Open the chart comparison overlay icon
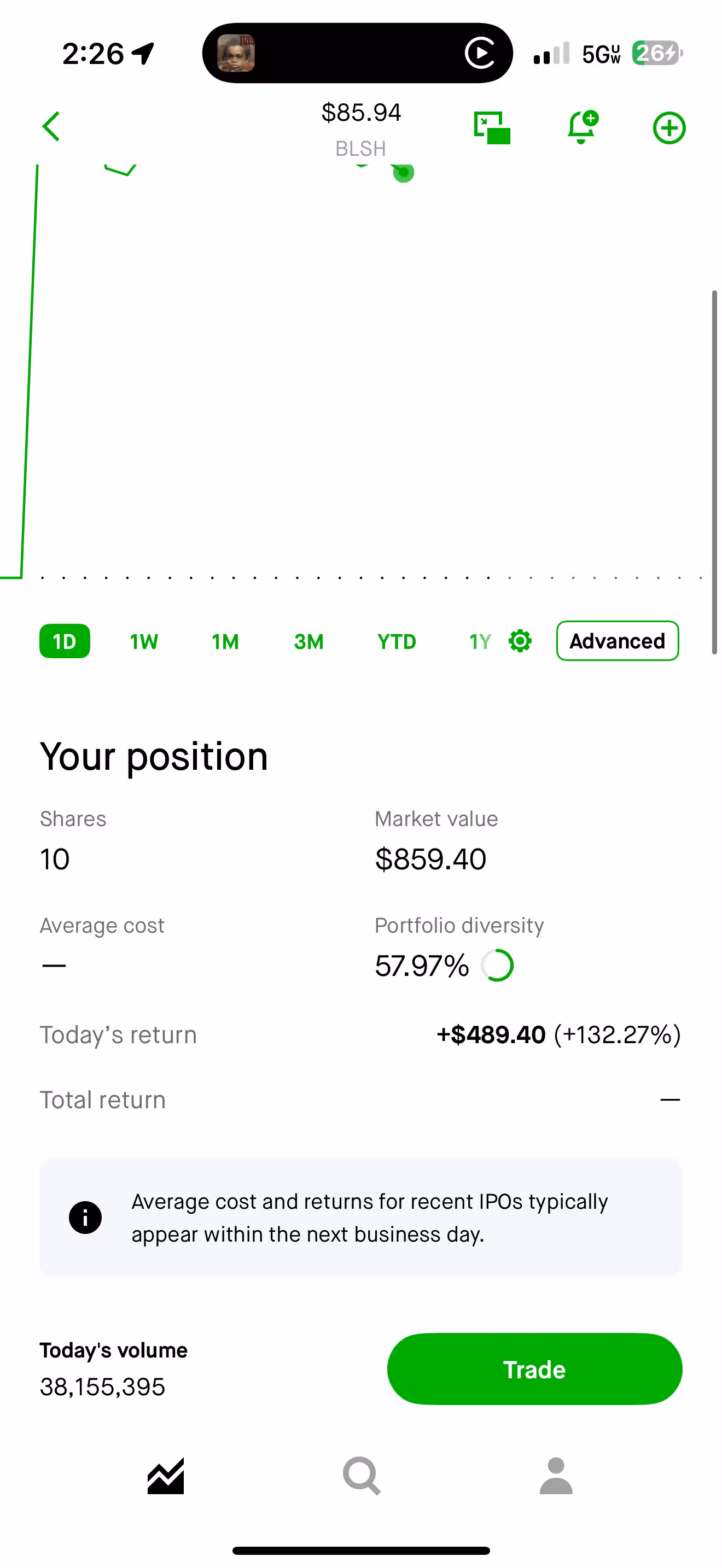Viewport: 722px width, 1568px height. (492, 128)
